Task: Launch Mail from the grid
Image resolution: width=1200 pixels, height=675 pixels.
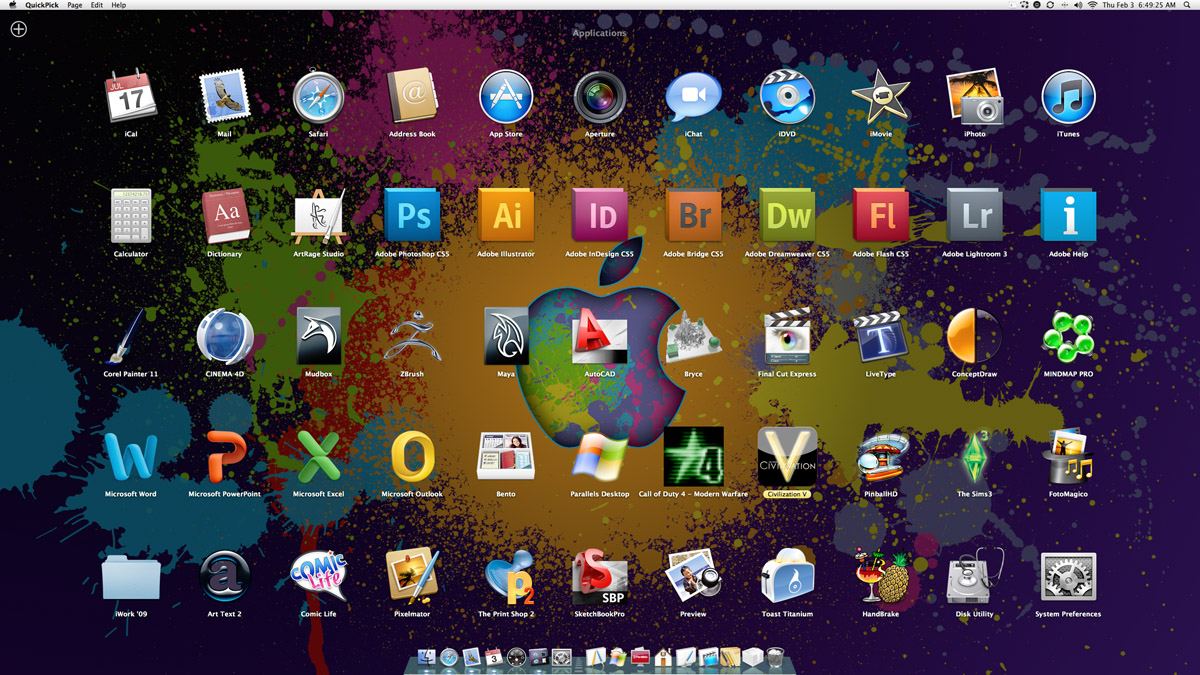Action: click(224, 97)
